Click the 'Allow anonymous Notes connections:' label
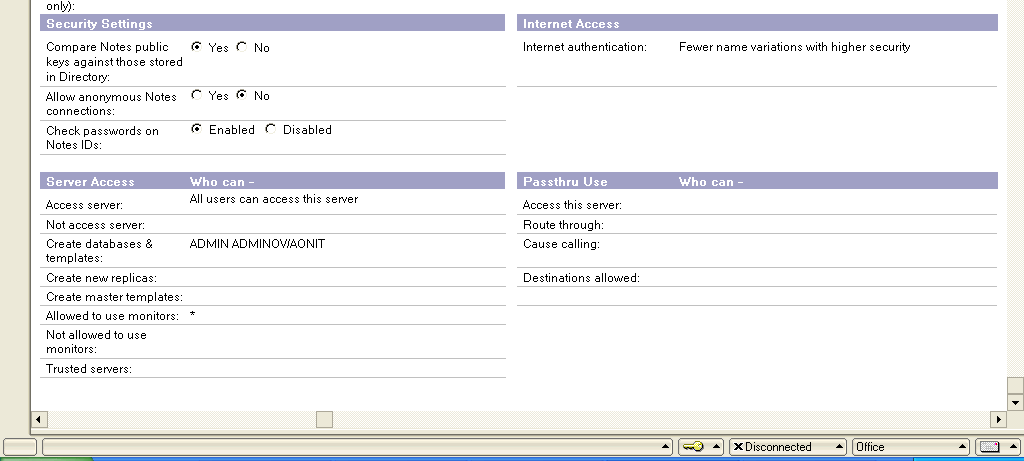The image size is (1024, 461). pyautogui.click(x=112, y=103)
